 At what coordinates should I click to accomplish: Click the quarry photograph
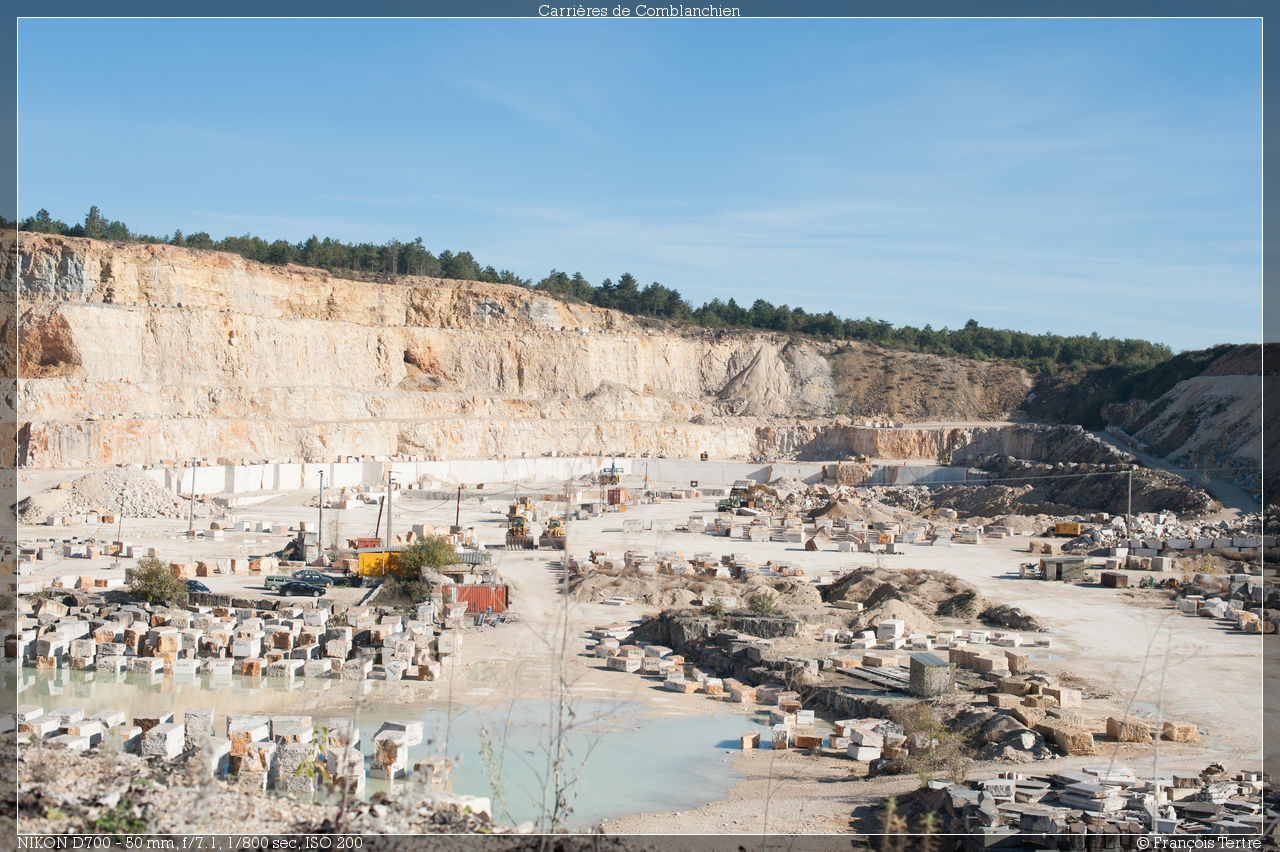[x=639, y=426]
